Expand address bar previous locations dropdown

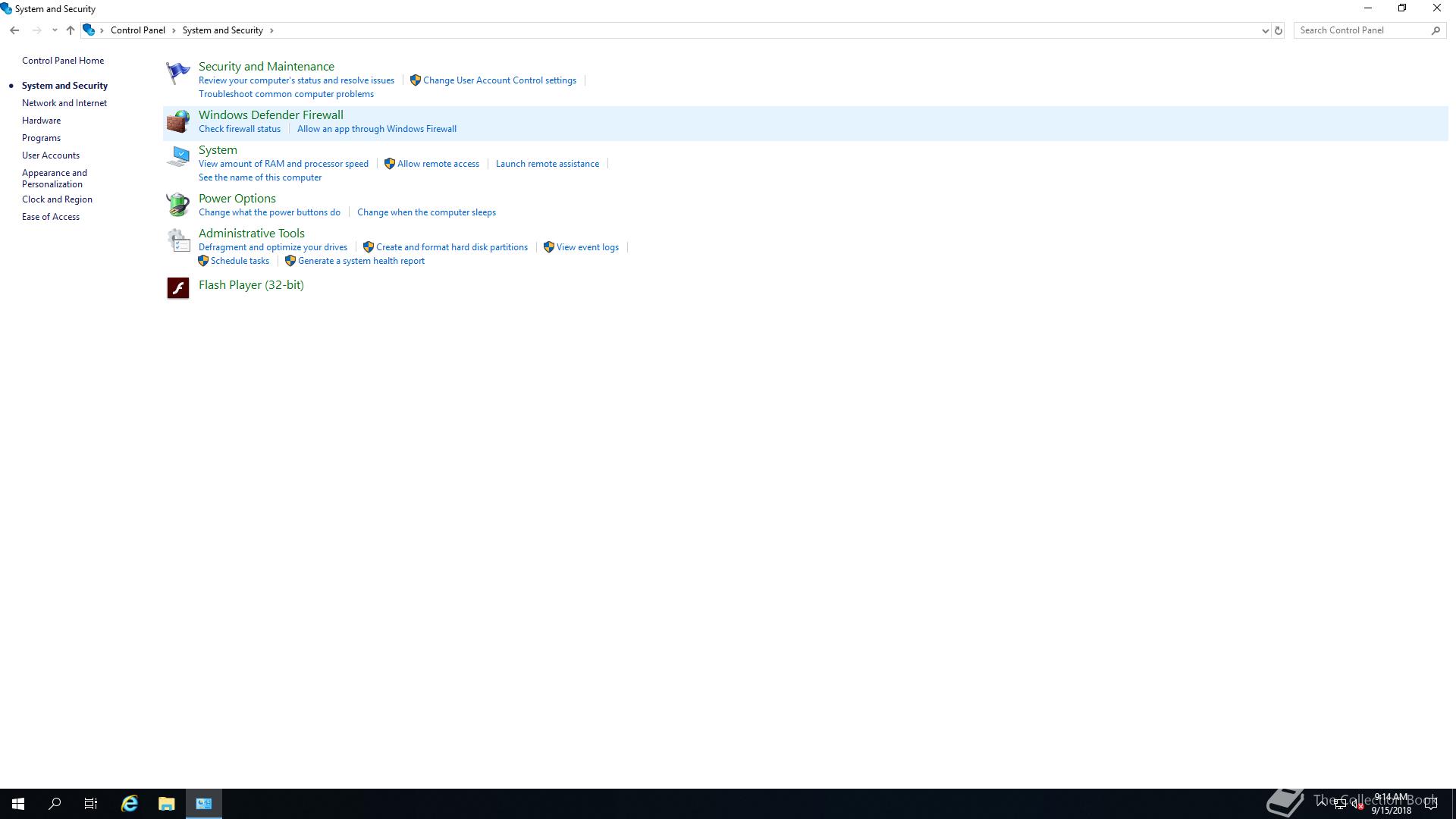(x=1265, y=30)
